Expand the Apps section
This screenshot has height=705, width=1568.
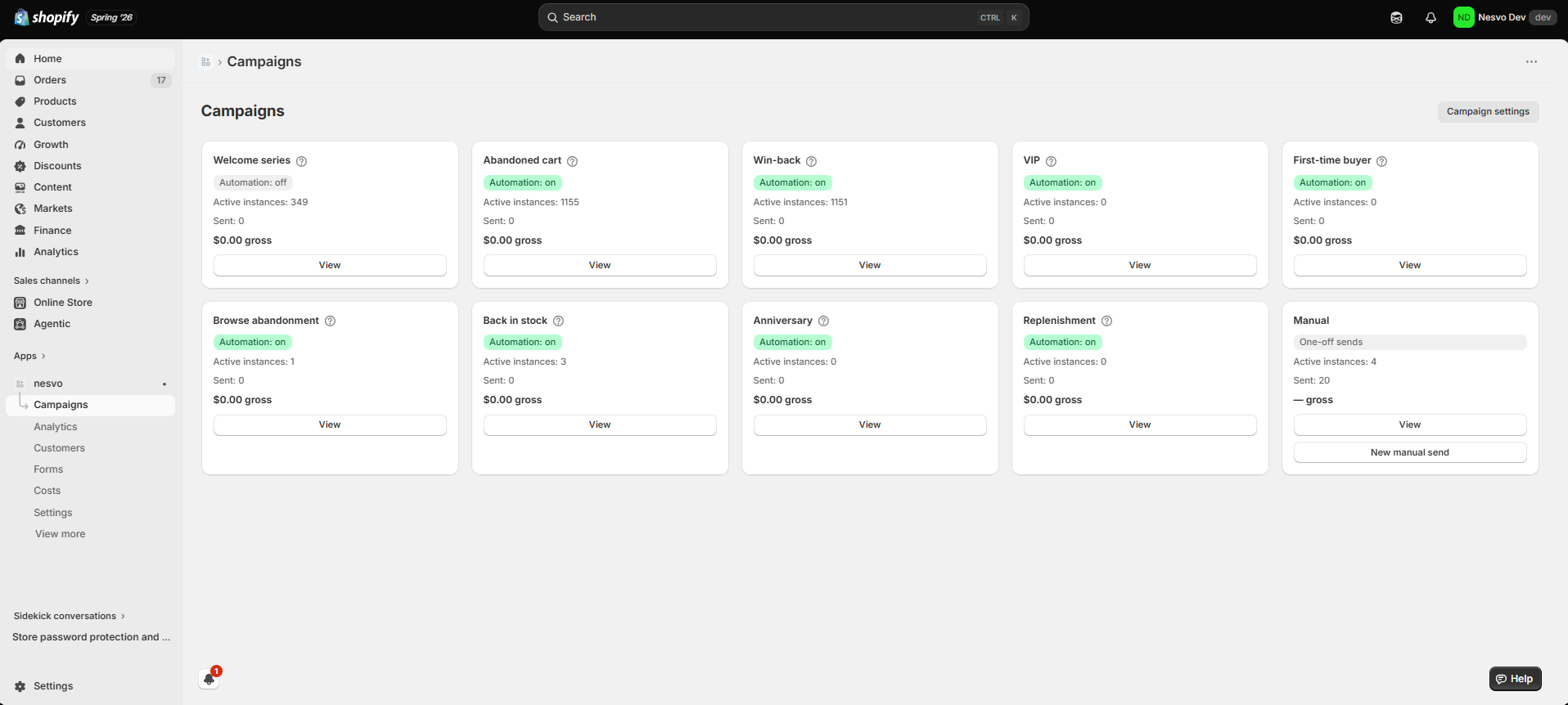29,356
